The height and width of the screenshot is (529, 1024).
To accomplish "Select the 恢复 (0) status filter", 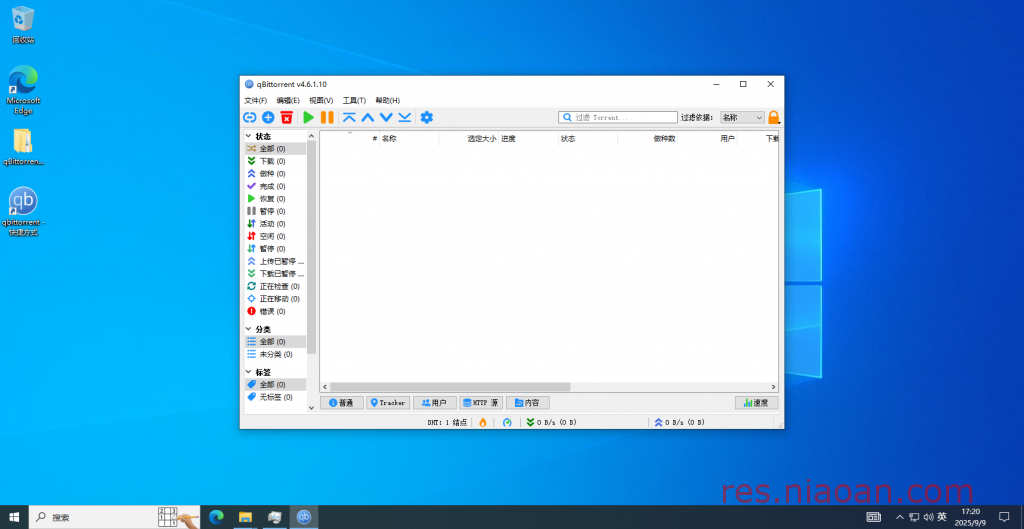I will 275,199.
